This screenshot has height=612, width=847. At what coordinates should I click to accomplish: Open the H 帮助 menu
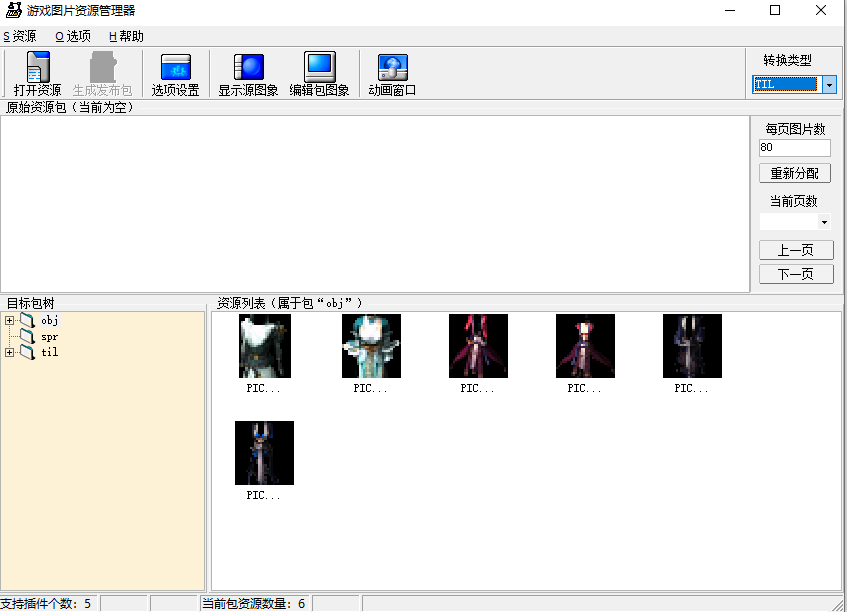click(x=126, y=36)
